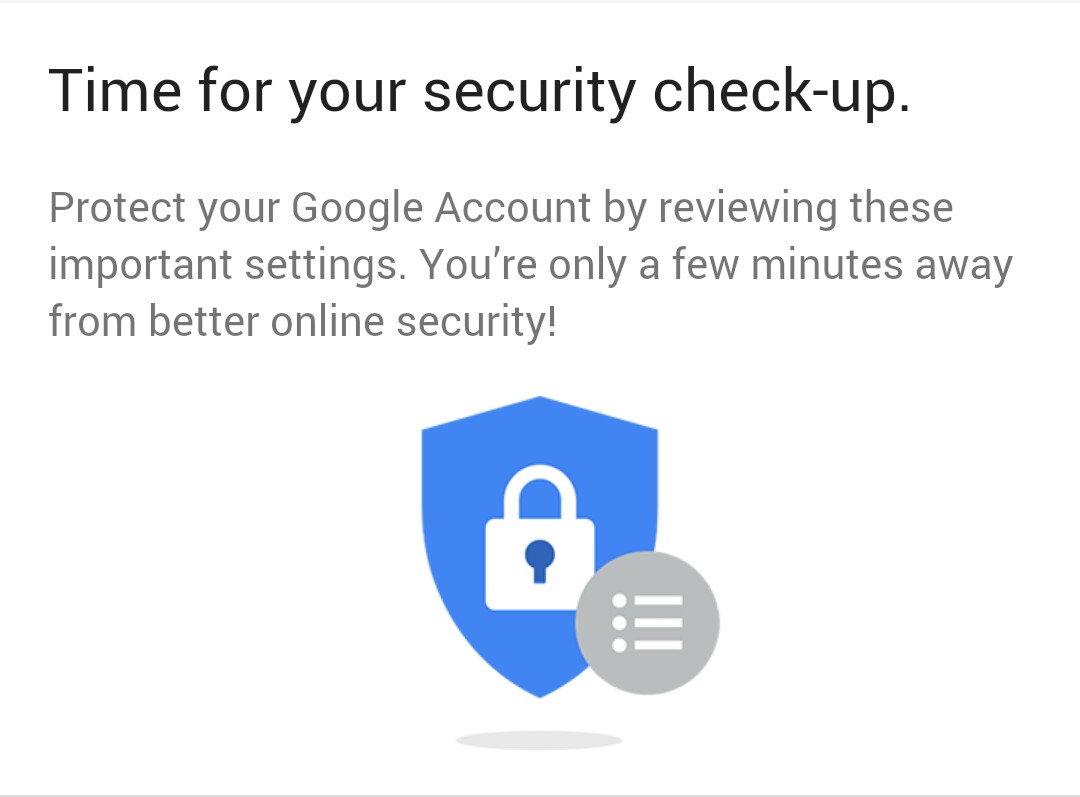The height and width of the screenshot is (797, 1080).
Task: Click the dark blue keyhole in the padlock
Action: click(540, 558)
